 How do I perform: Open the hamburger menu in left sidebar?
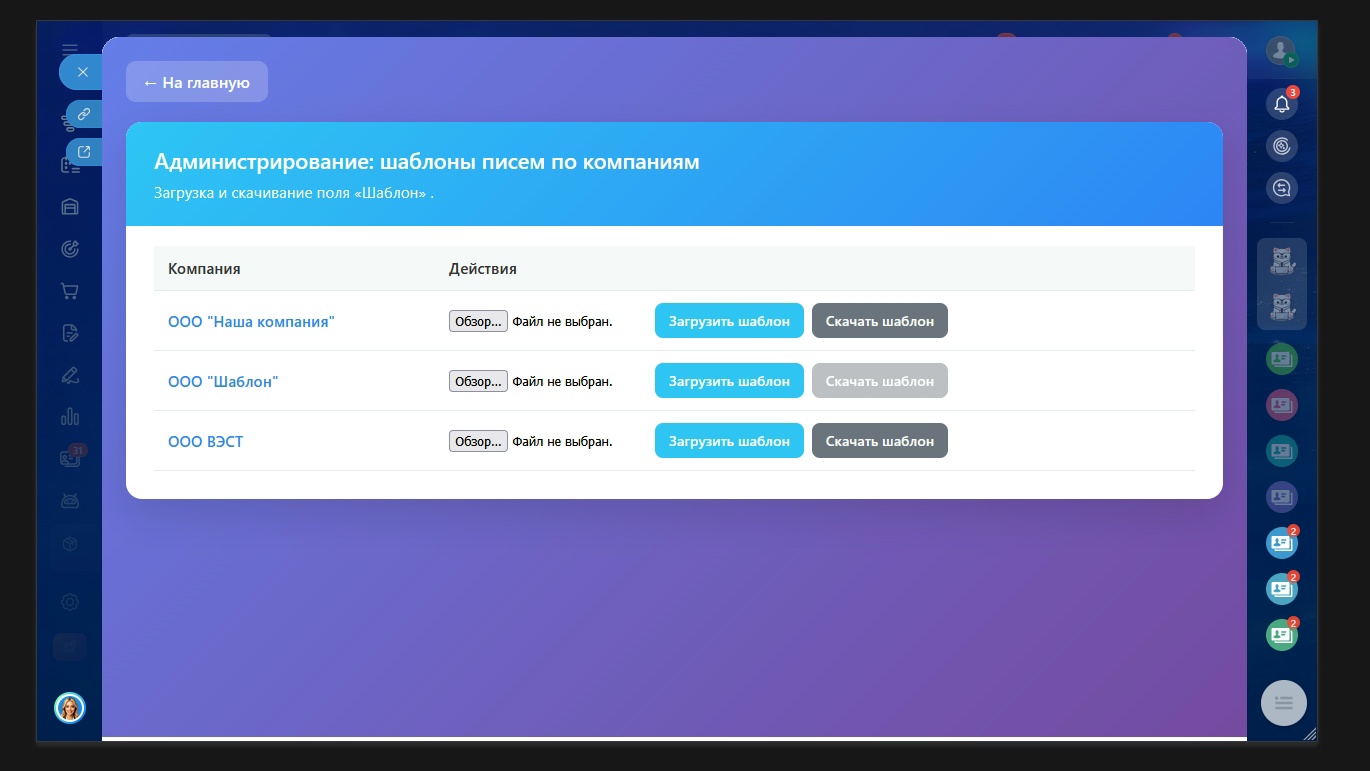click(69, 49)
